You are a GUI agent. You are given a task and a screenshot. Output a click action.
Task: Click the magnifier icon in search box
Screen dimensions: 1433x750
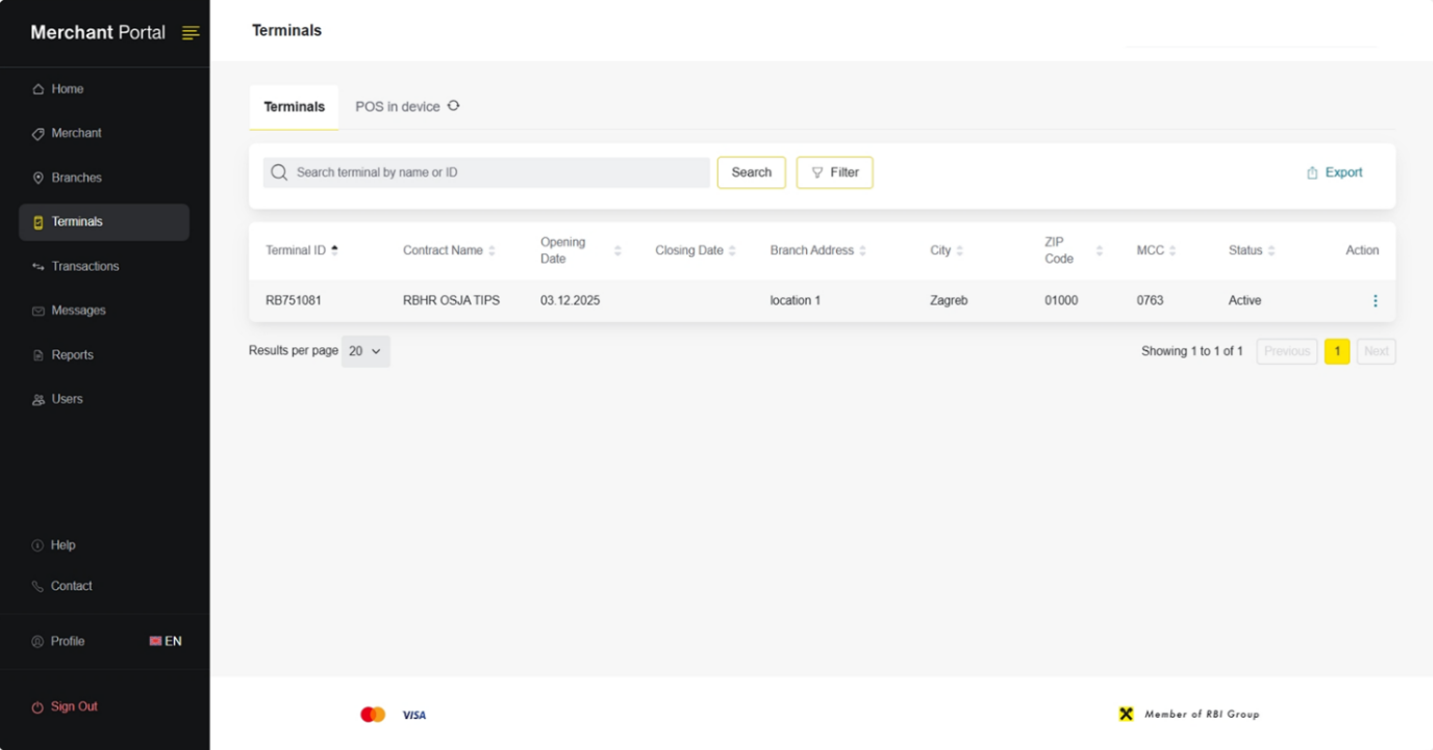[279, 172]
